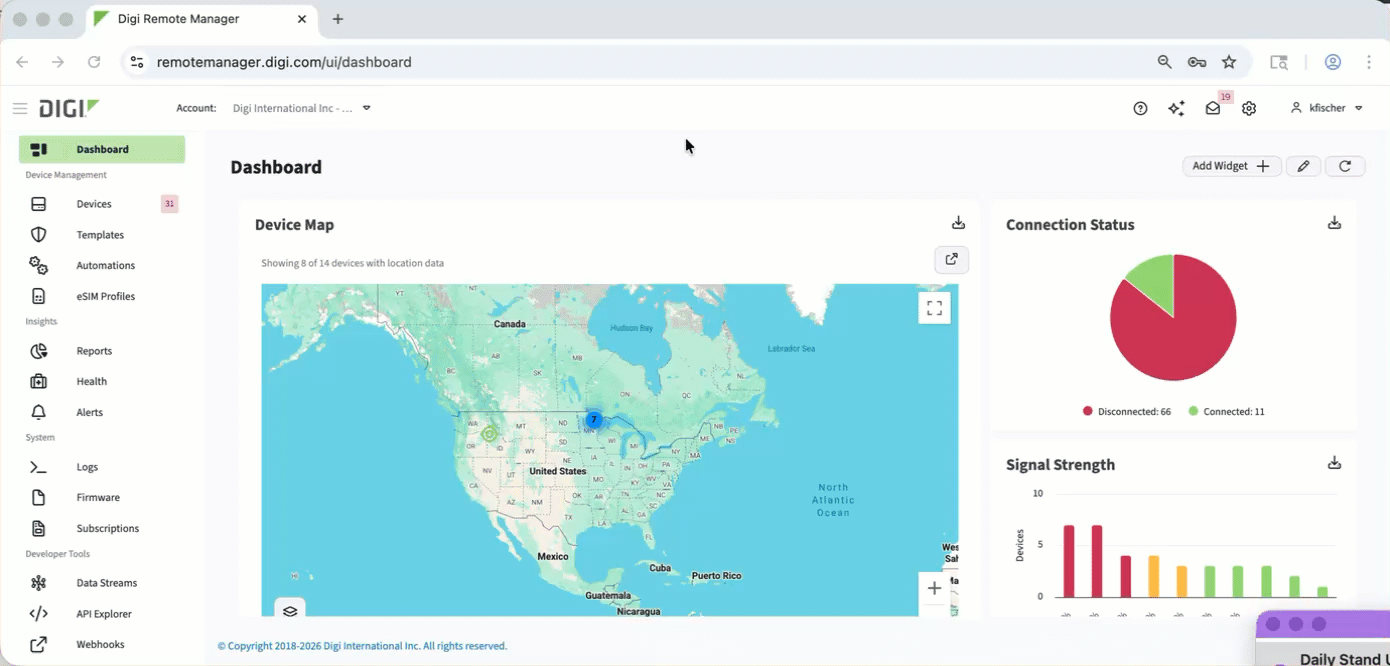Screen dimensions: 1390x666
Task: Open the settings gear in header
Action: tap(1249, 108)
